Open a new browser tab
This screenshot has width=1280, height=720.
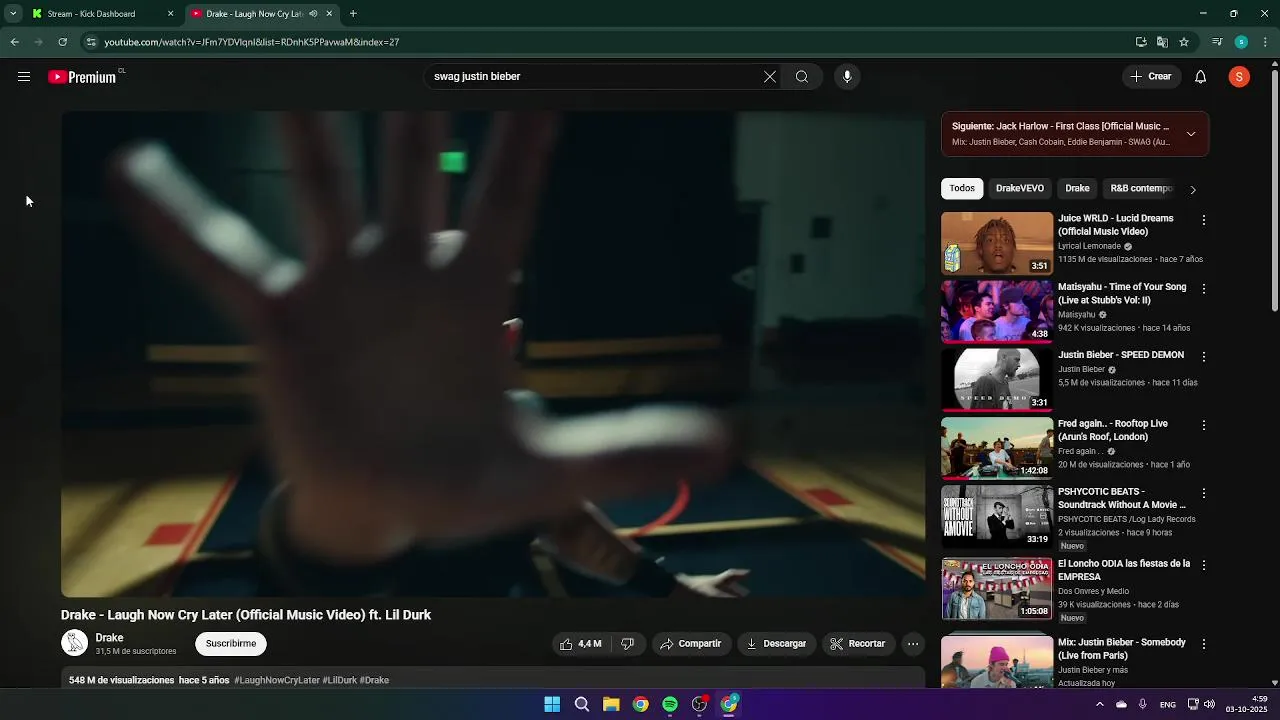point(353,14)
